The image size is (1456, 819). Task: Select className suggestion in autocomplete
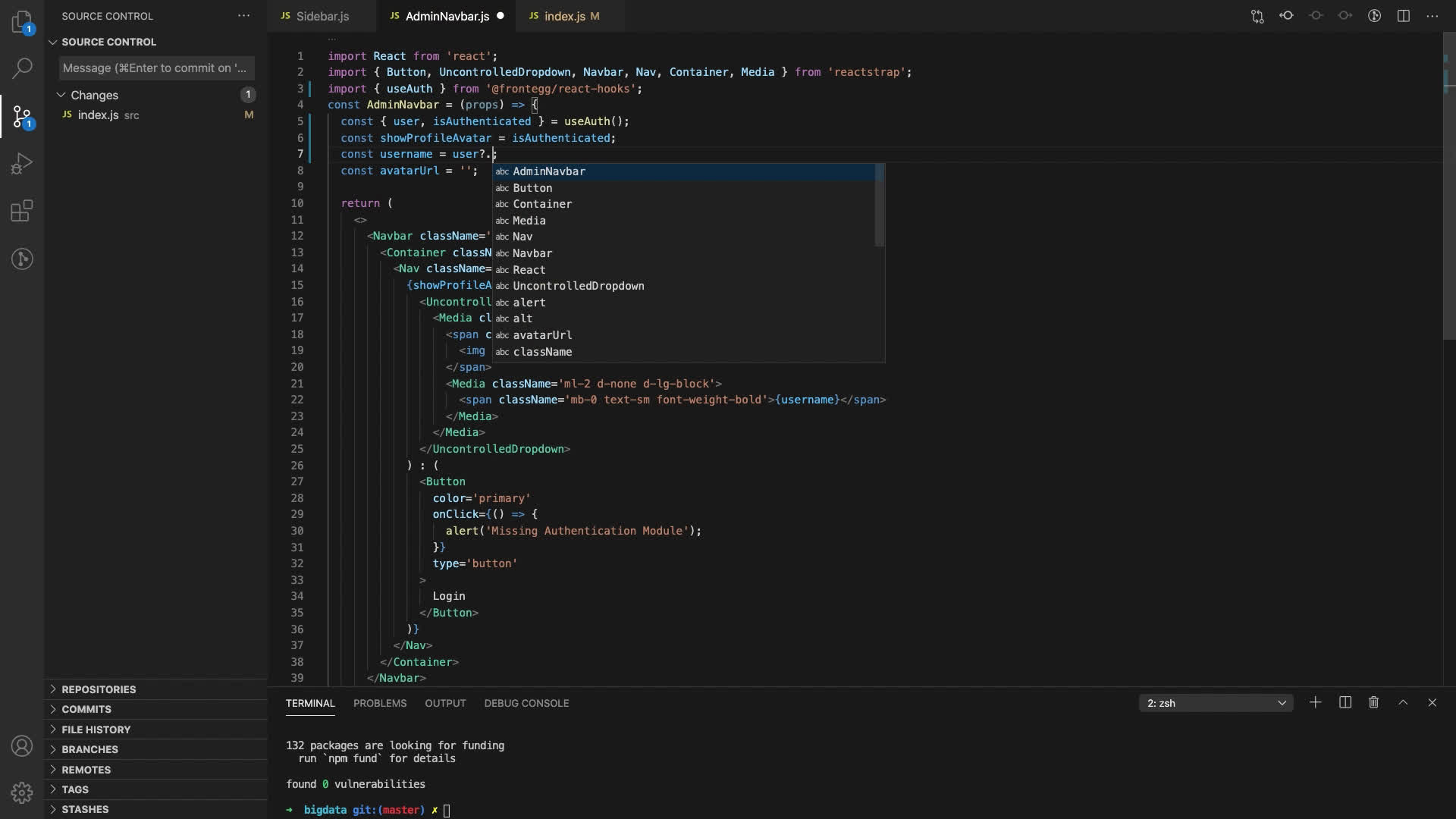pyautogui.click(x=683, y=352)
